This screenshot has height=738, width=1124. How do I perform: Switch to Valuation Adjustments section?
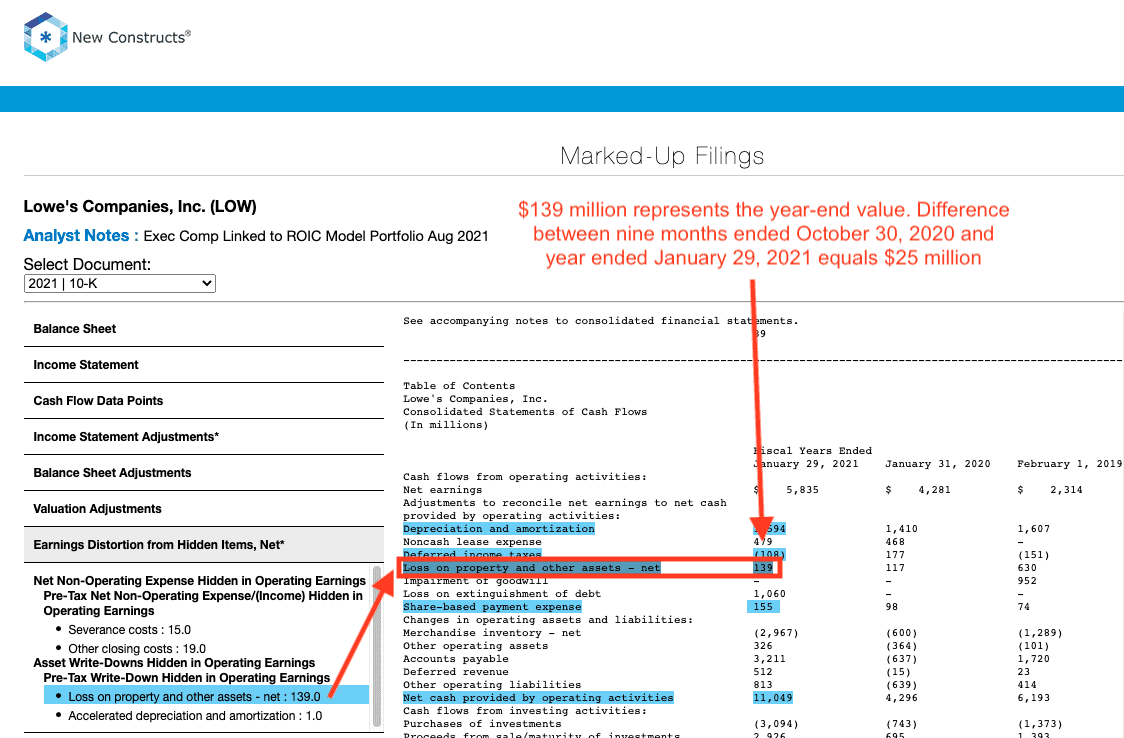pyautogui.click(x=204, y=509)
